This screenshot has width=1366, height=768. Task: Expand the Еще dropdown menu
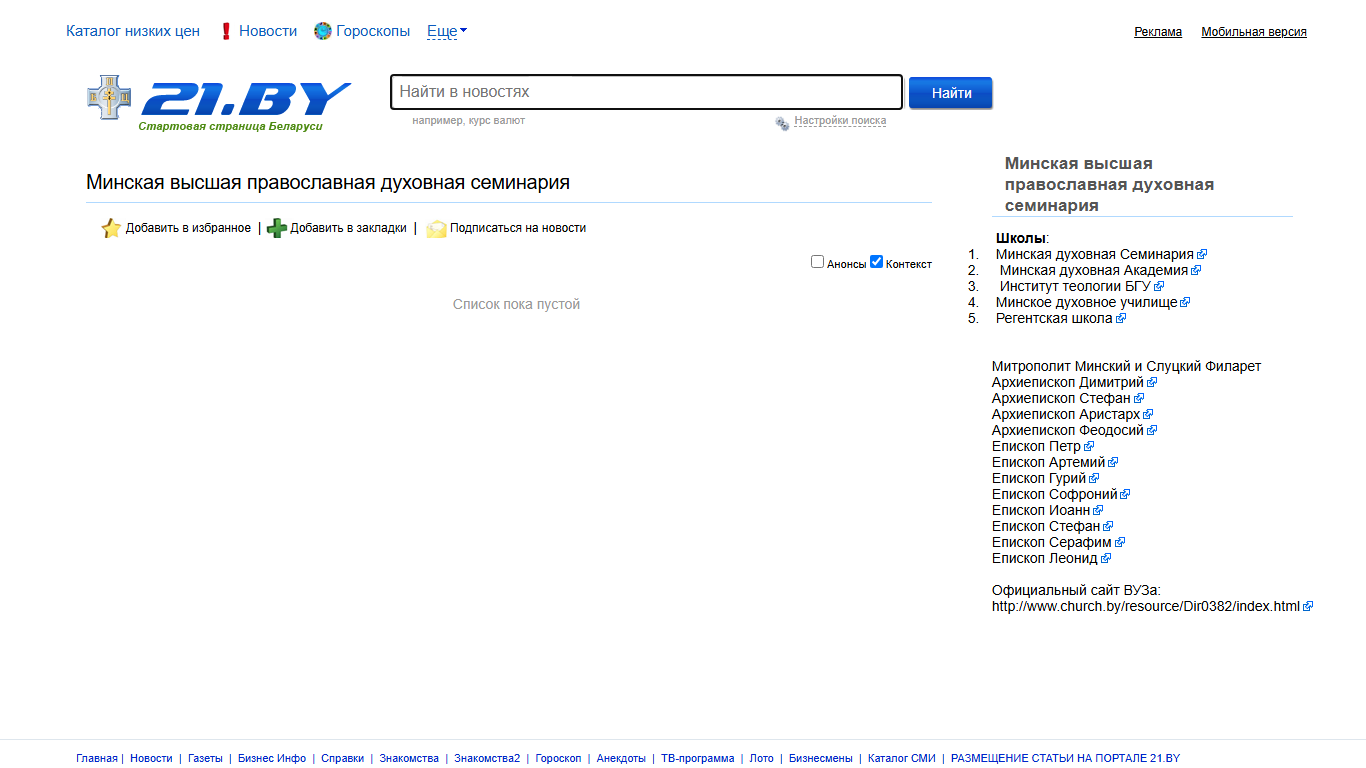click(446, 31)
